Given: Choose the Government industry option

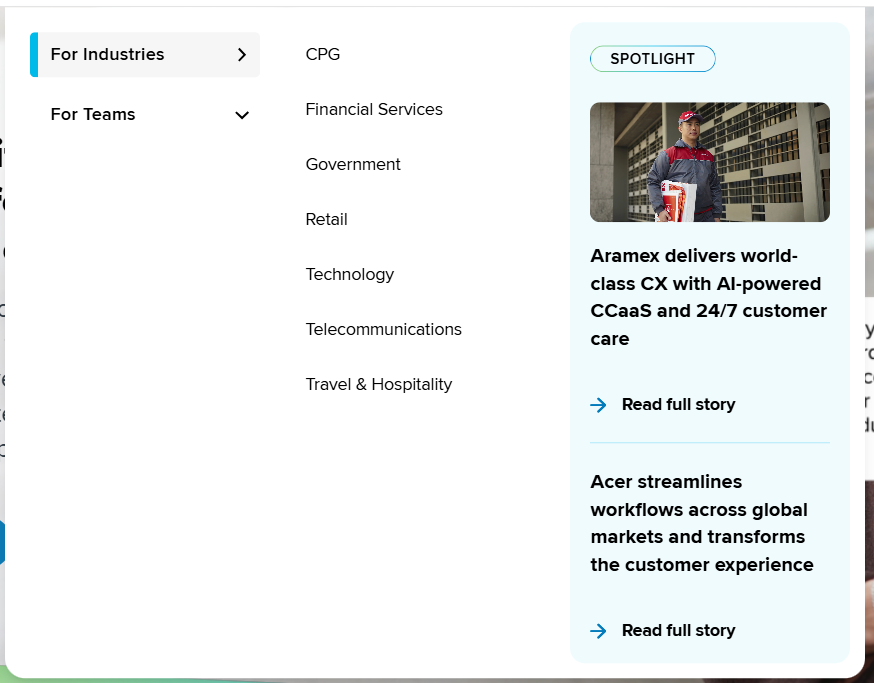Looking at the screenshot, I should [x=353, y=164].
